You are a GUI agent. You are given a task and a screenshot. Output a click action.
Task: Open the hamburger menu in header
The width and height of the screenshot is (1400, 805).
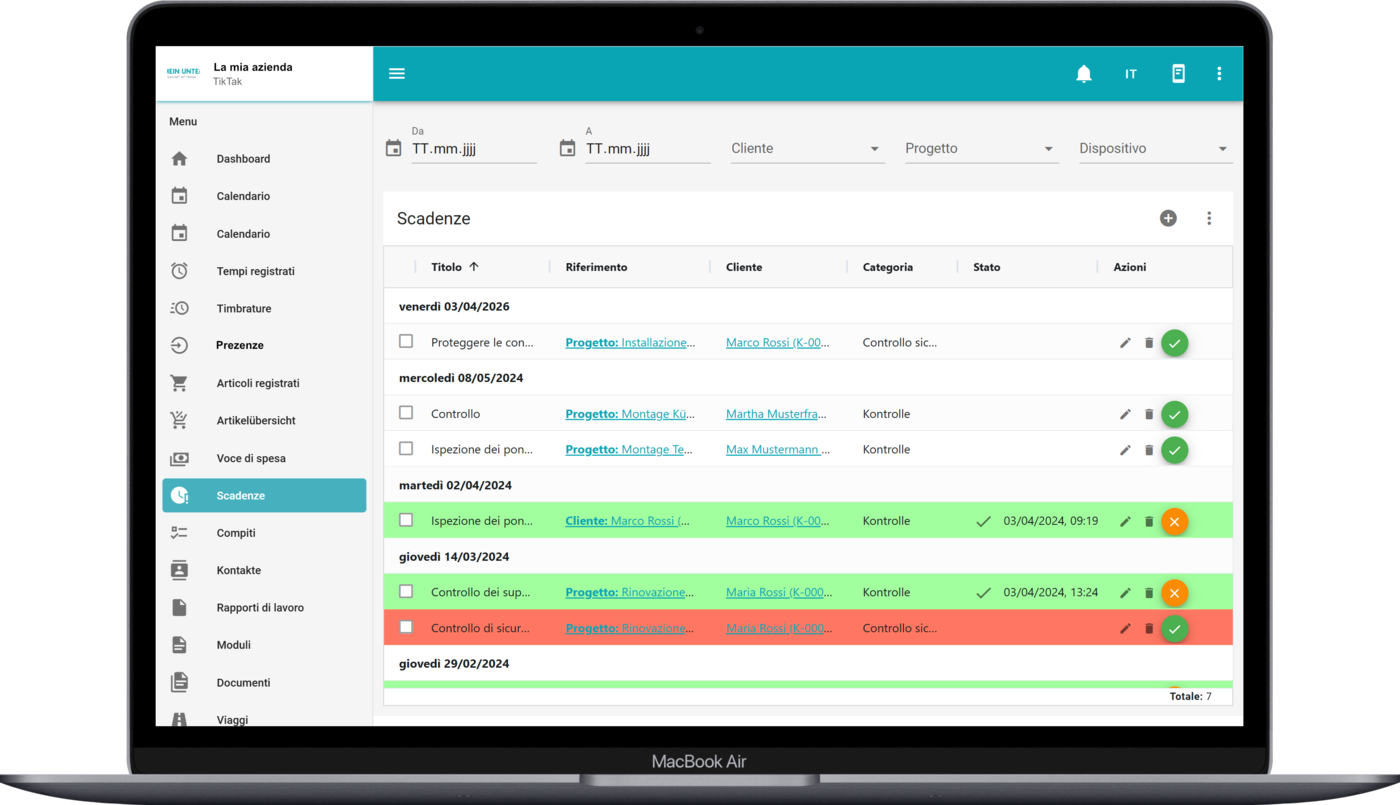397,74
